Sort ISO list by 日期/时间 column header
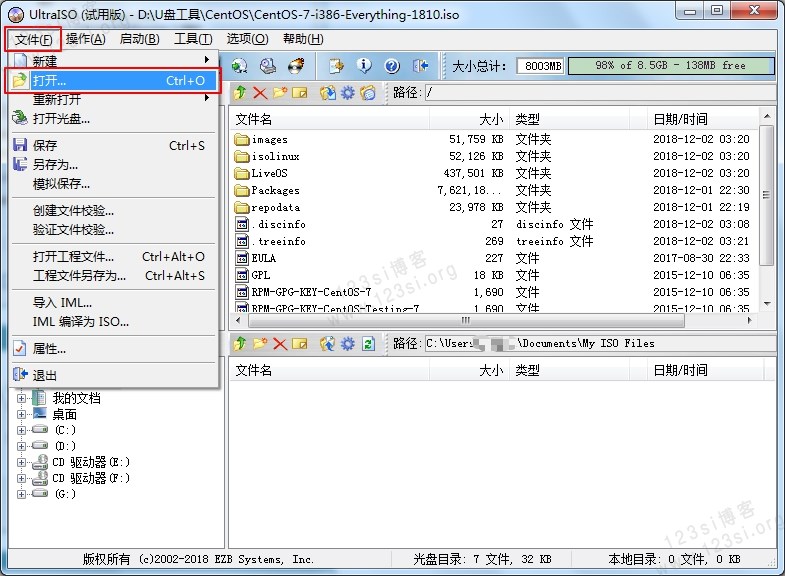The height and width of the screenshot is (576, 785). pyautogui.click(x=701, y=120)
